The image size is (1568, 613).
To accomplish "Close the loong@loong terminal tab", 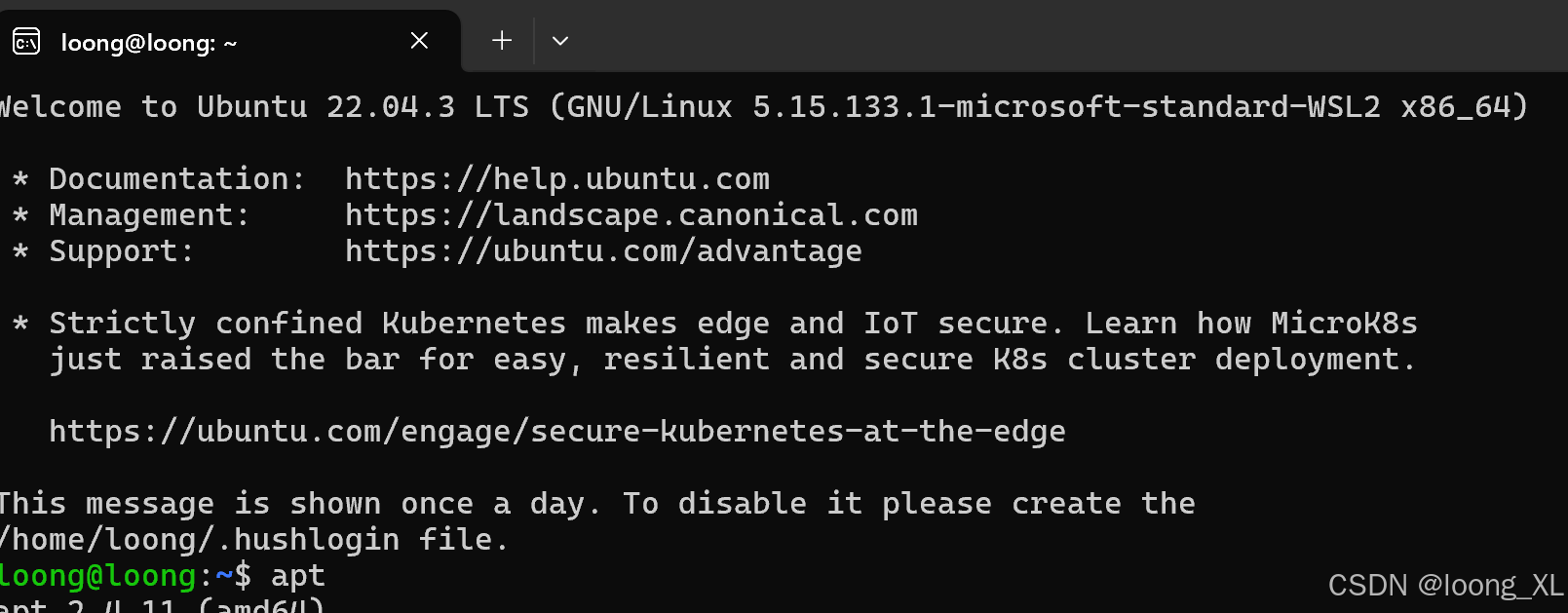I will point(419,41).
